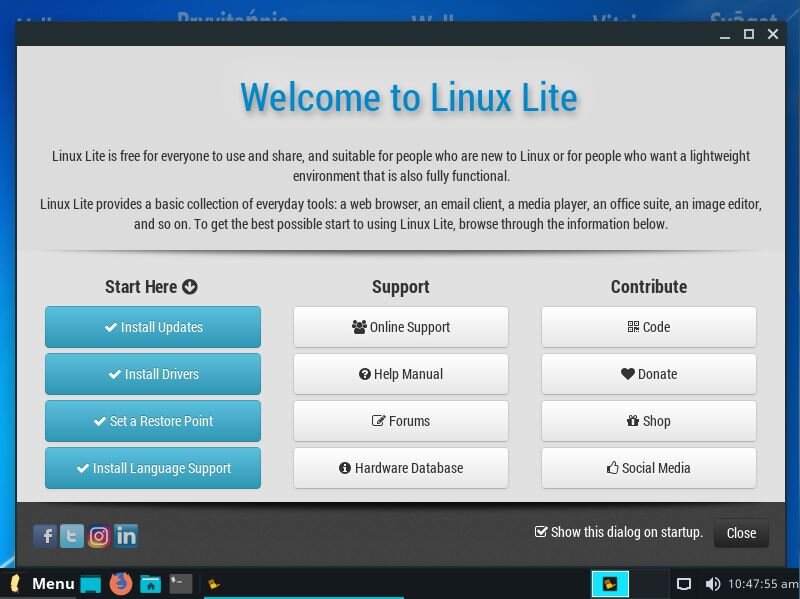Screen dimensions: 800x599
Task: Open the LinkedIn social icon
Action: point(126,536)
